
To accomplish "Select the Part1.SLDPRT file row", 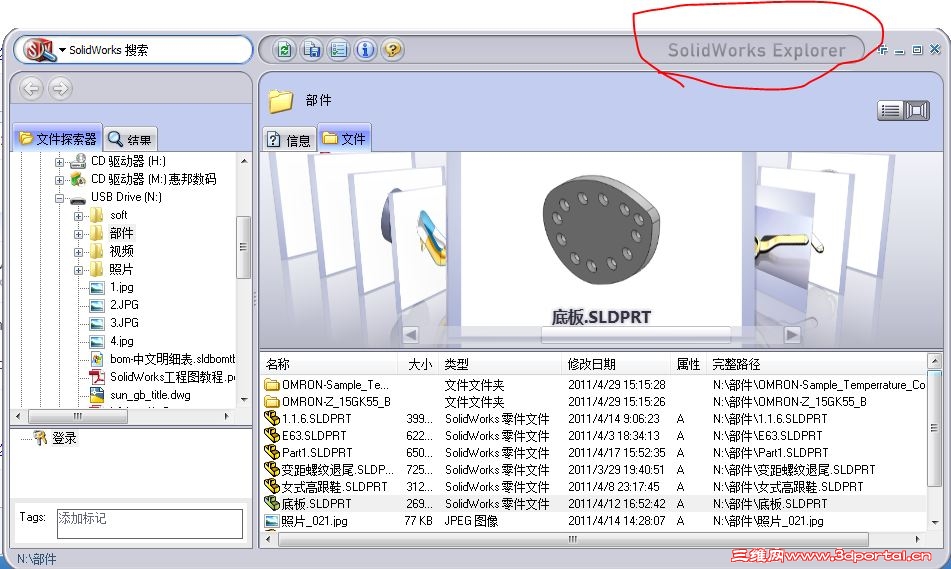I will coord(594,453).
